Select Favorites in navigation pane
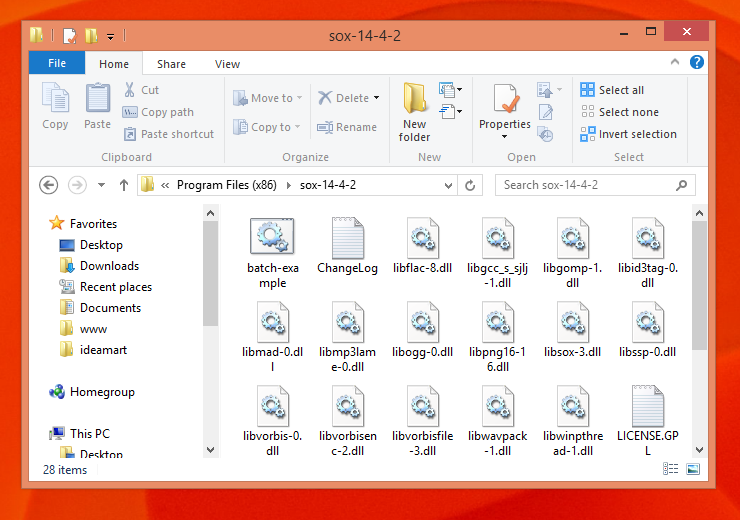 tap(84, 223)
